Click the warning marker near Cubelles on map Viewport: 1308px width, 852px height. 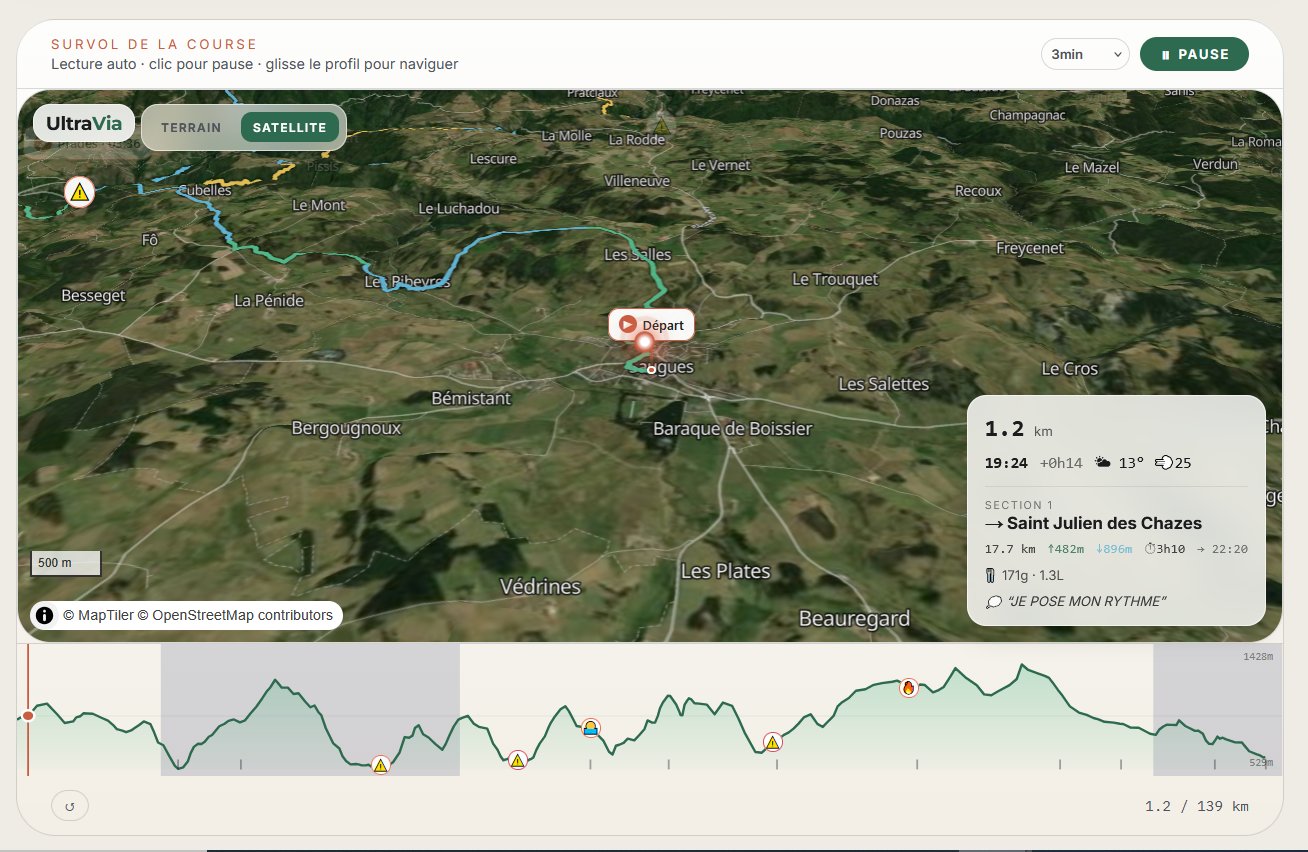pyautogui.click(x=79, y=192)
